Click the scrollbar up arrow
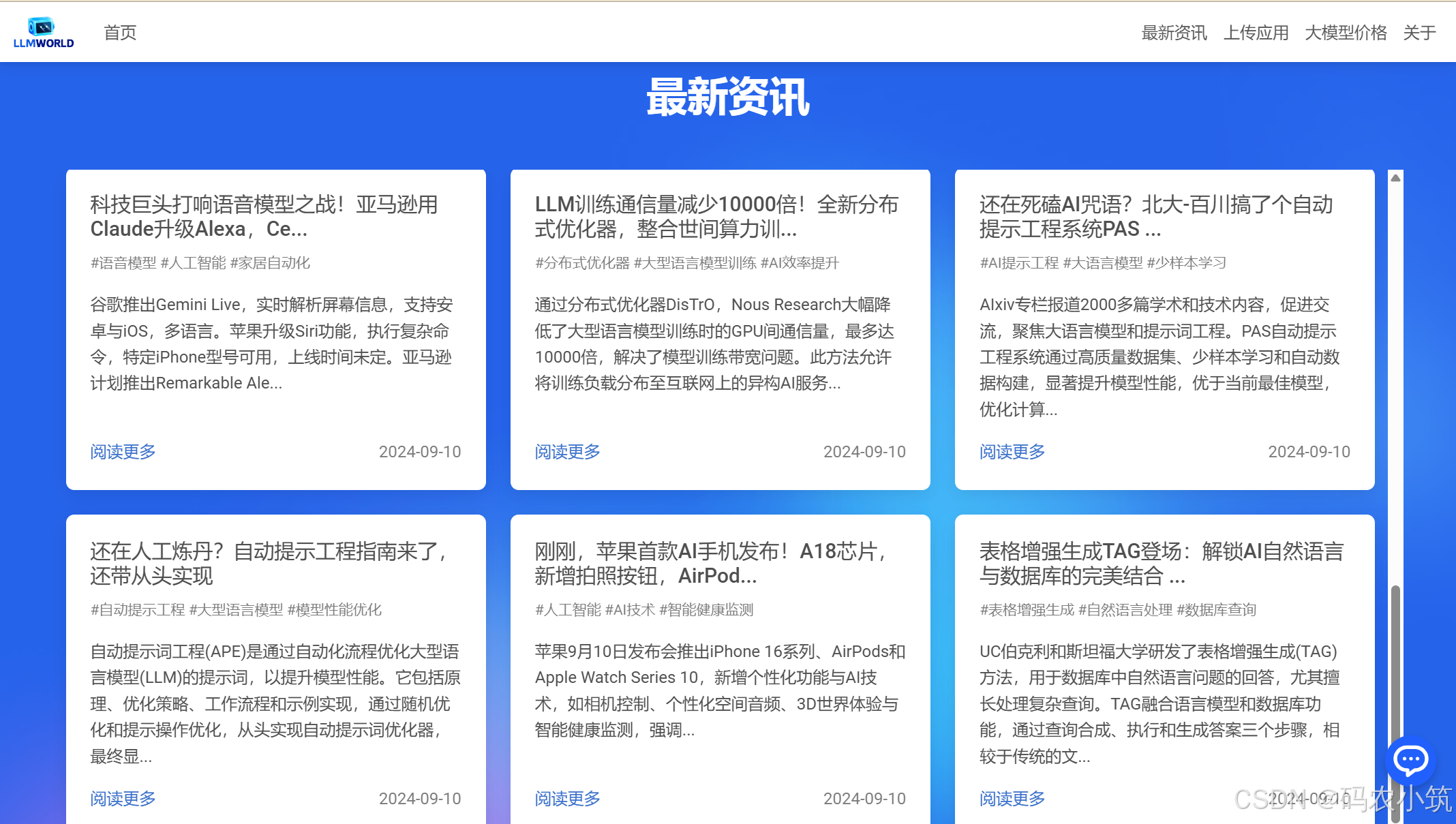The image size is (1456, 824). (1395, 178)
